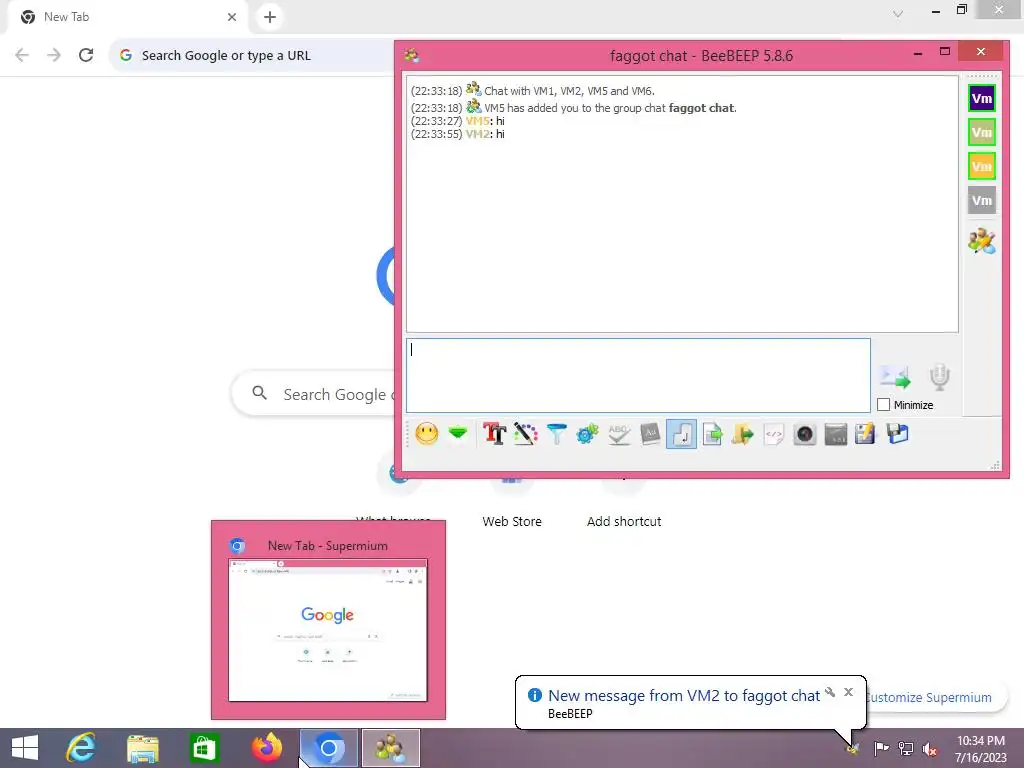The height and width of the screenshot is (768, 1024).
Task: Open the browser tab search chevron
Action: tap(898, 14)
